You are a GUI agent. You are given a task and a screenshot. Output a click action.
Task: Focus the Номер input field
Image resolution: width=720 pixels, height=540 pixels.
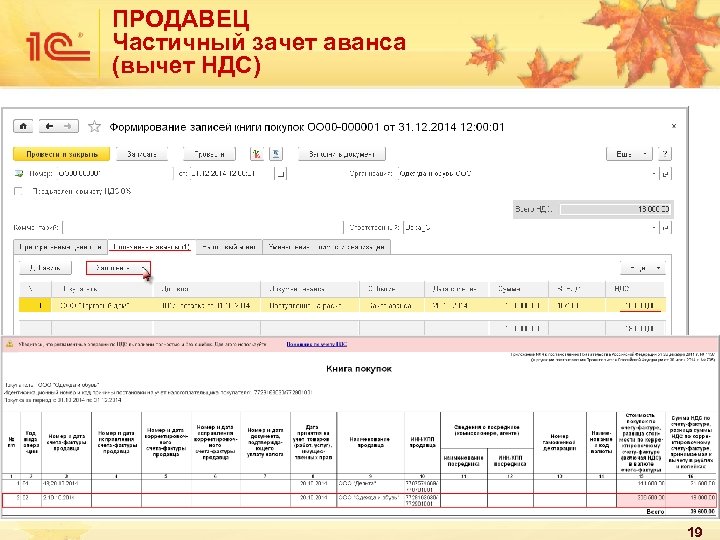(113, 174)
